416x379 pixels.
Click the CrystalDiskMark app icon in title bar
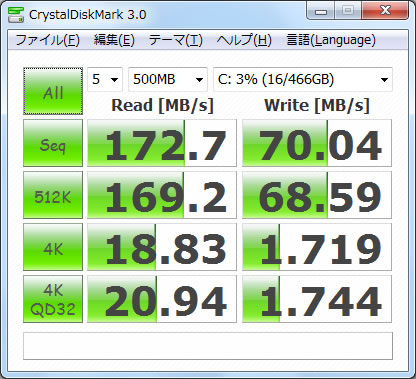pos(16,14)
